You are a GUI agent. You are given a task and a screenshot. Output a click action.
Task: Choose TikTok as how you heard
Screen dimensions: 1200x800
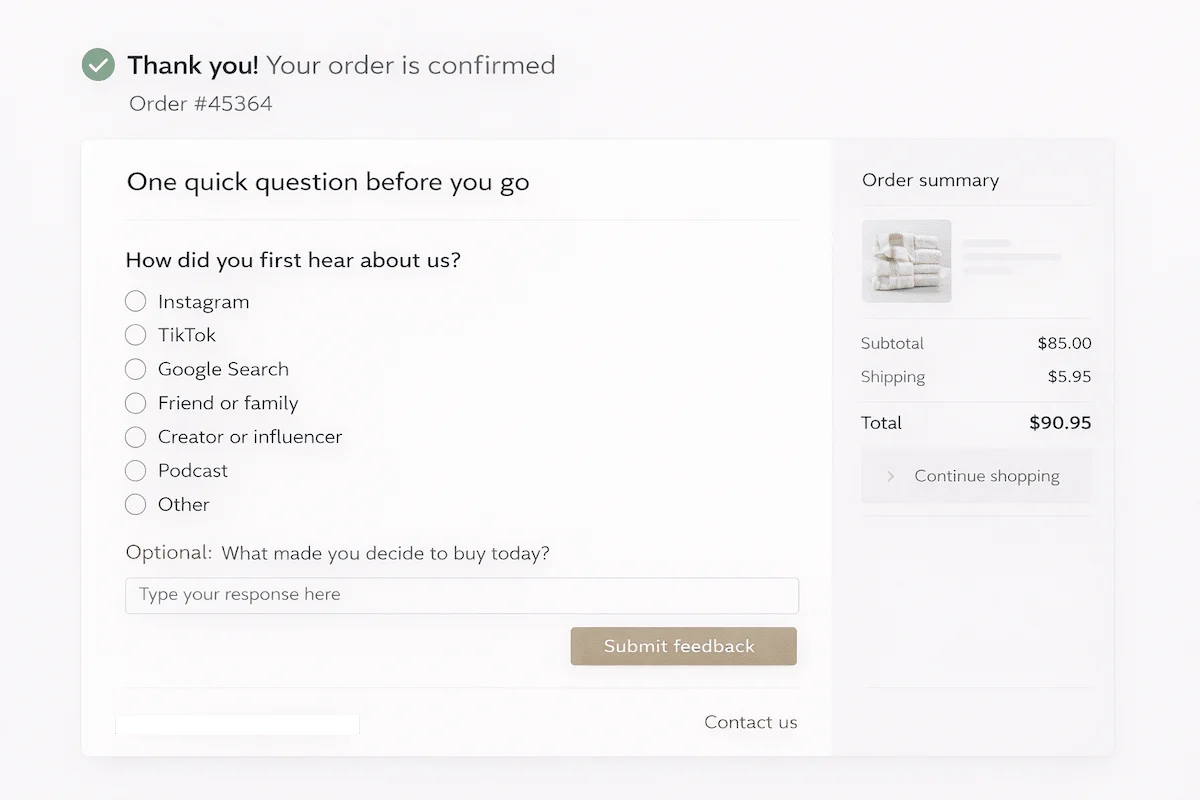[135, 335]
